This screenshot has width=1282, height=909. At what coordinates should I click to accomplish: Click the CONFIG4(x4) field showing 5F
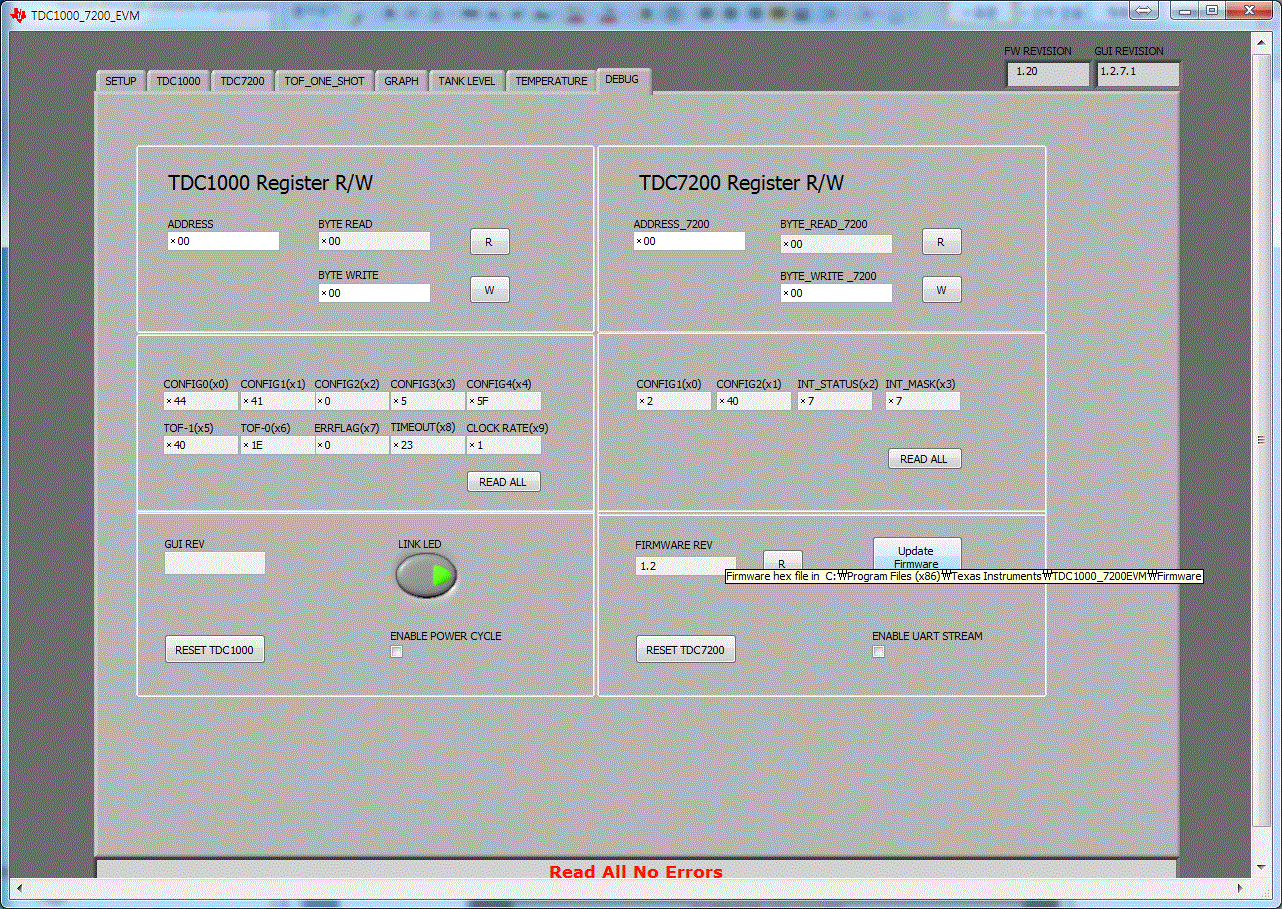click(x=503, y=401)
